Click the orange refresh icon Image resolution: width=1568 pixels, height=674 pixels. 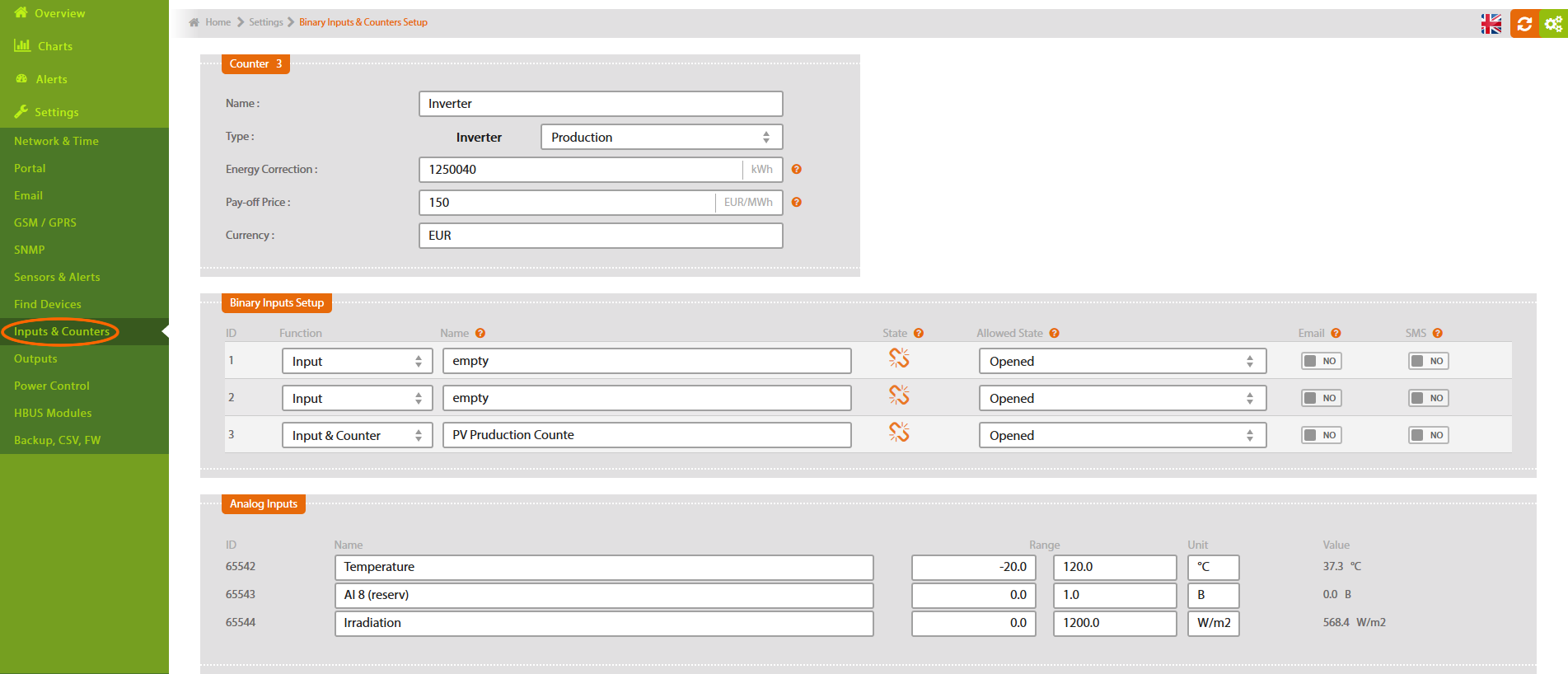pos(1524,24)
